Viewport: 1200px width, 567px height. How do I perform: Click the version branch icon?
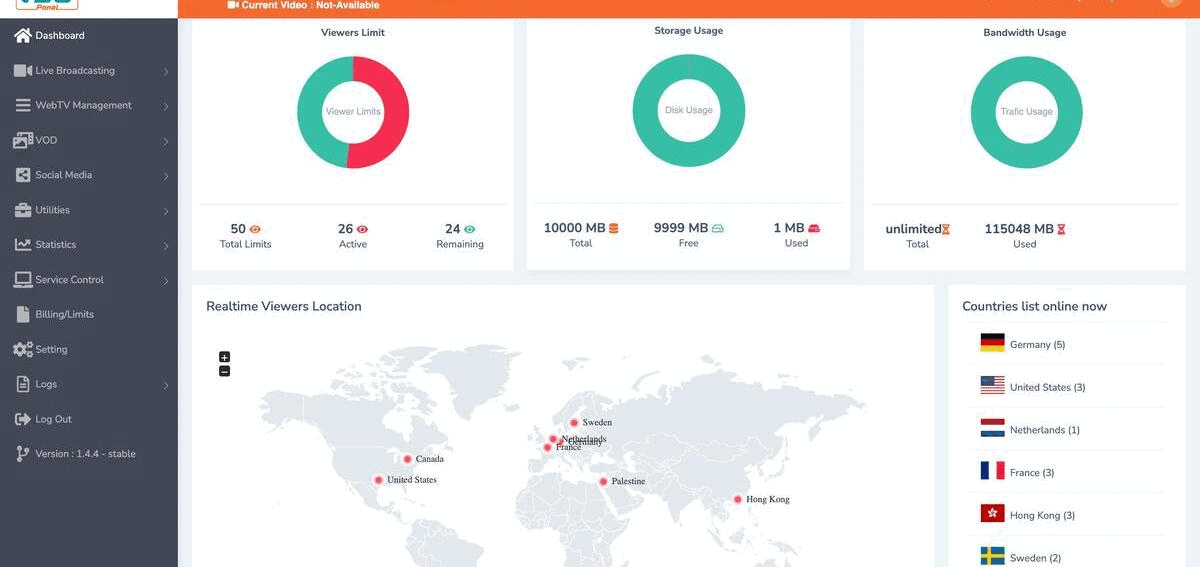coord(23,454)
